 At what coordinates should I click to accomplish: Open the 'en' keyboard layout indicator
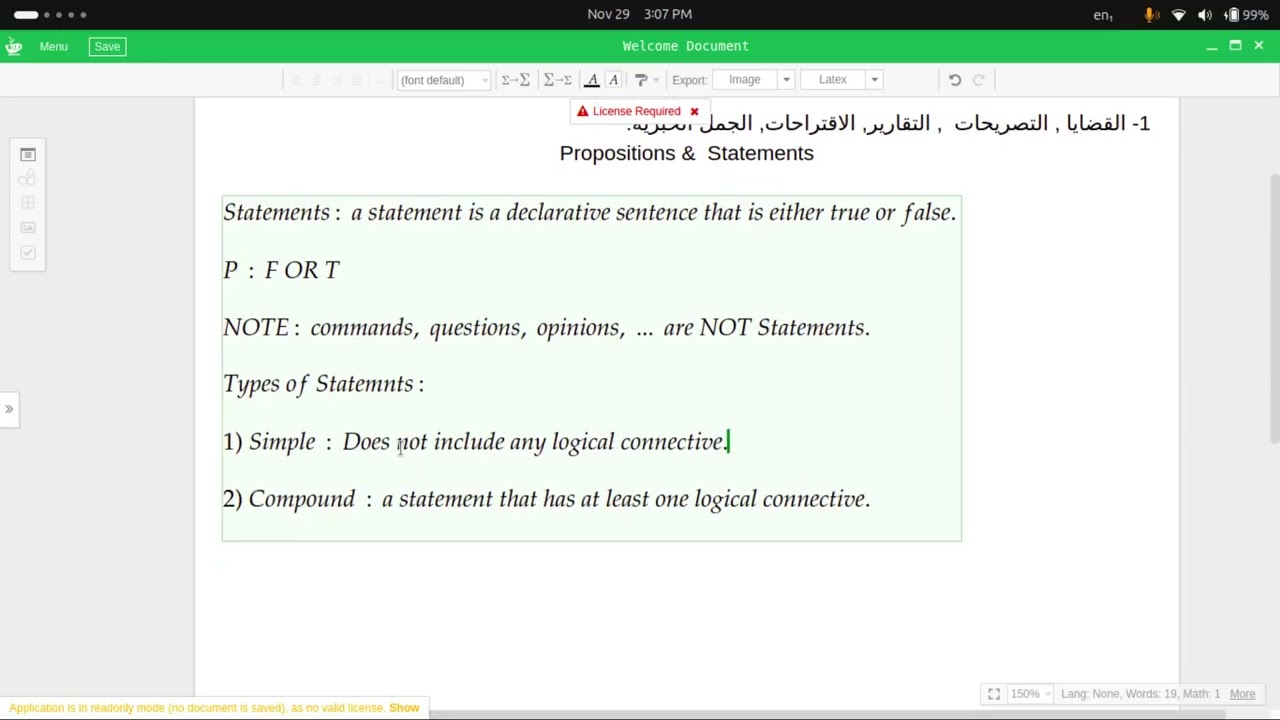pyautogui.click(x=1103, y=15)
